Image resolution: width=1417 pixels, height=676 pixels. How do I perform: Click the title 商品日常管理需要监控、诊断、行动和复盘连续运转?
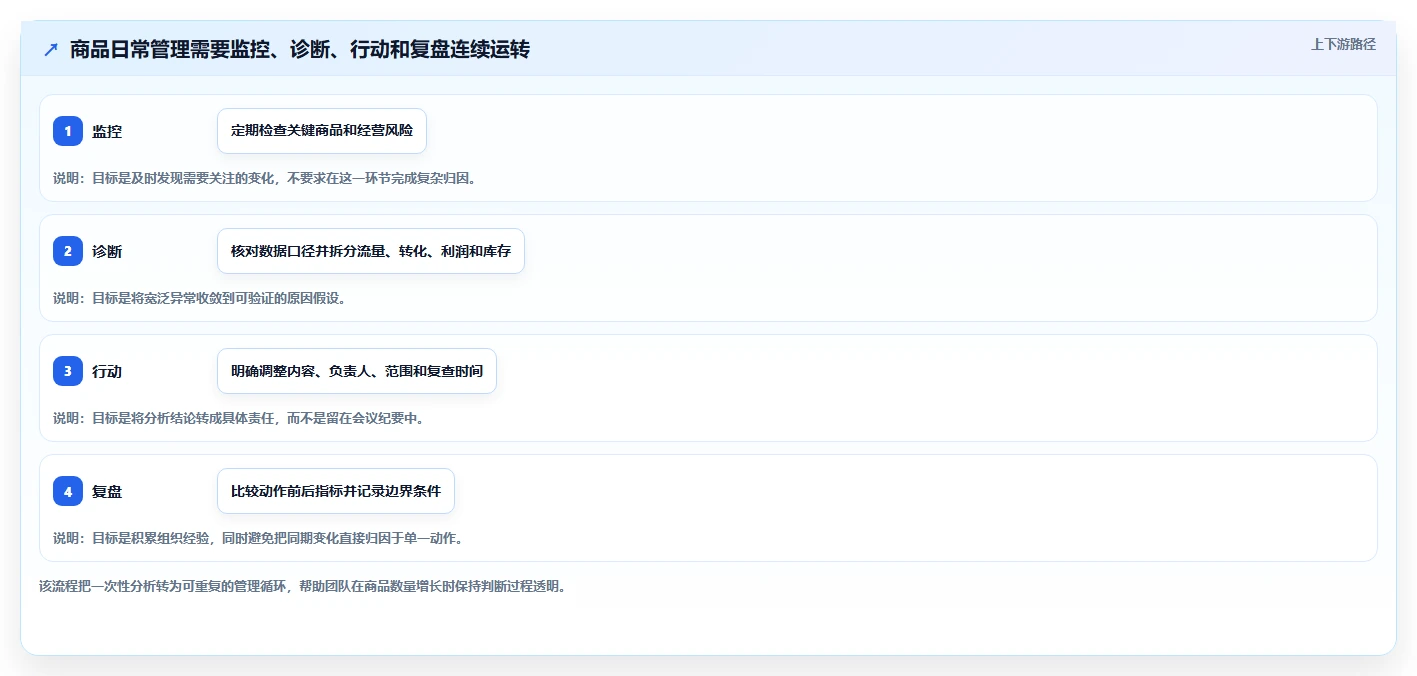click(300, 50)
